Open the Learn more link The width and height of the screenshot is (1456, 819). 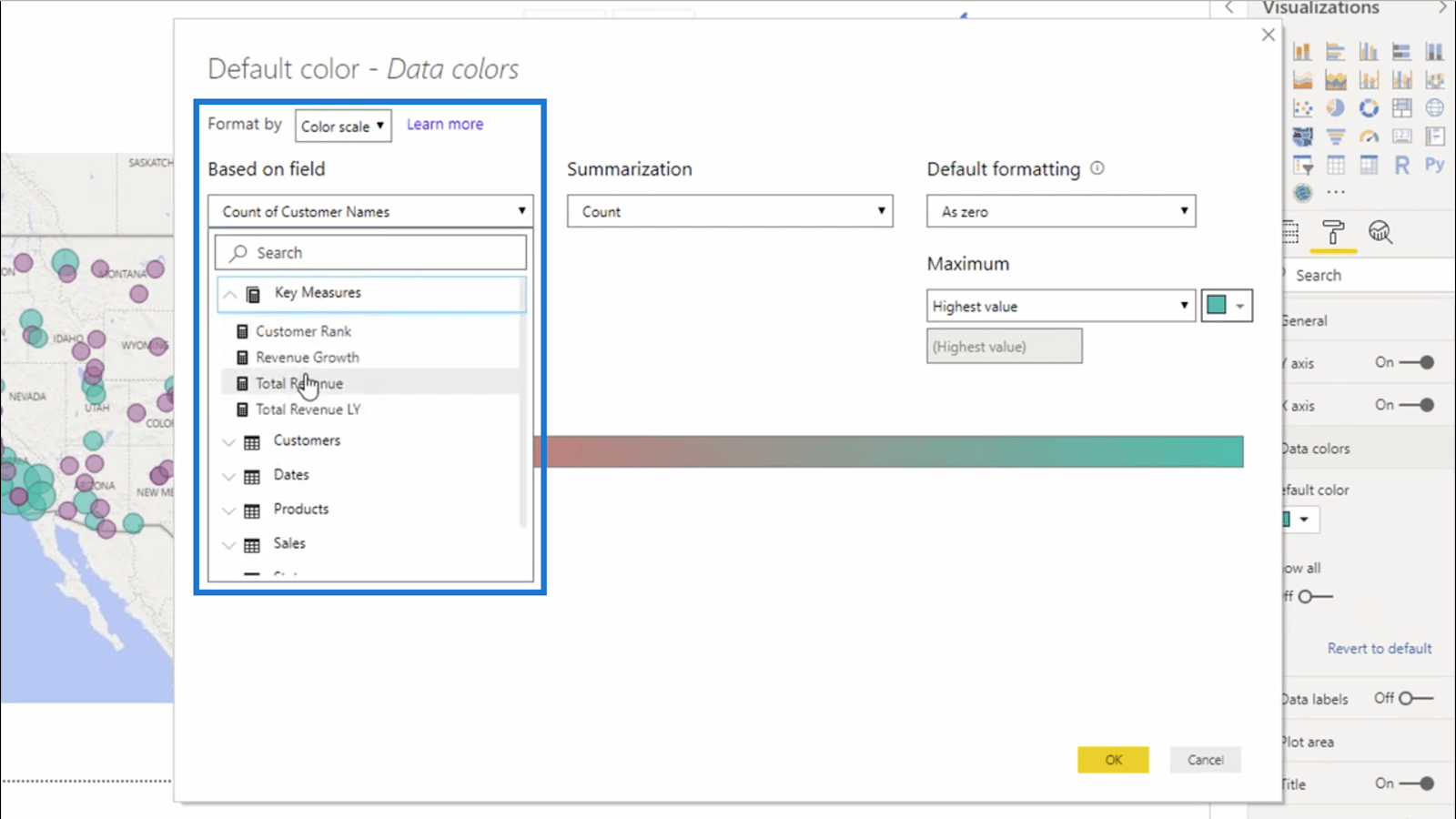point(445,125)
